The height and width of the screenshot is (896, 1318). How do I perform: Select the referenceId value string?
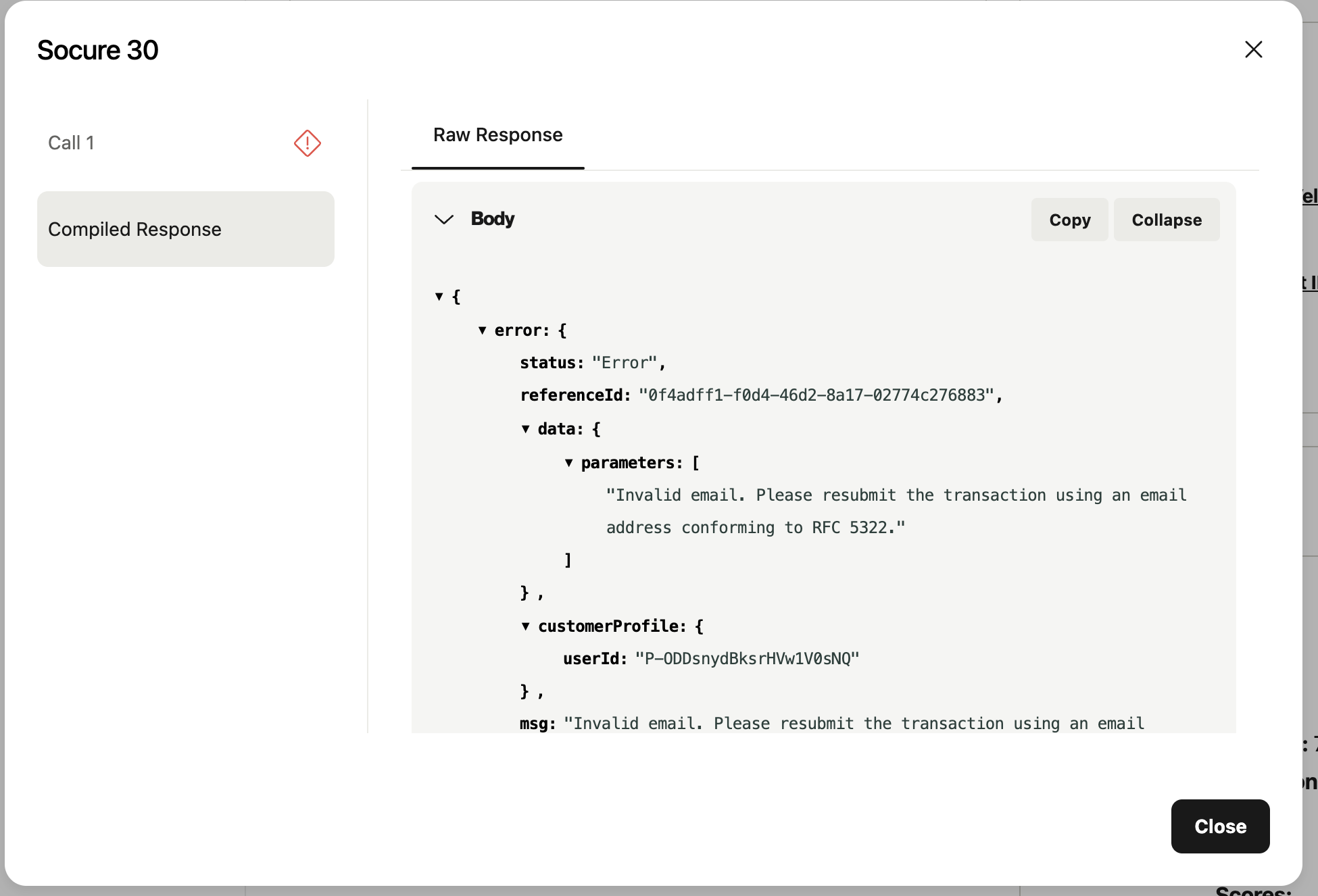point(816,395)
